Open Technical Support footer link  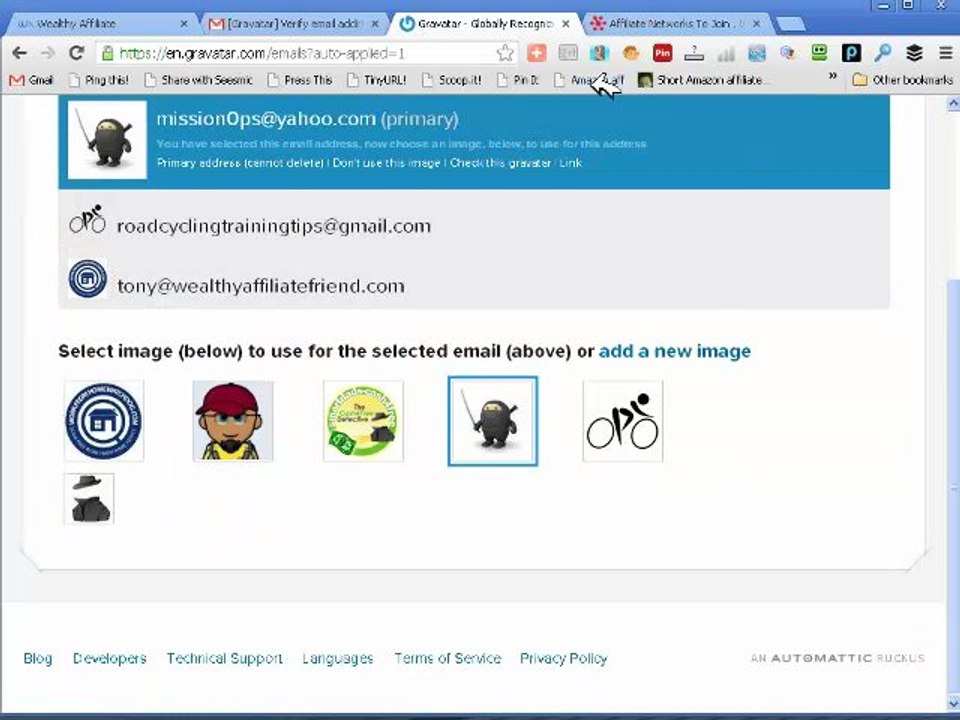tap(225, 658)
